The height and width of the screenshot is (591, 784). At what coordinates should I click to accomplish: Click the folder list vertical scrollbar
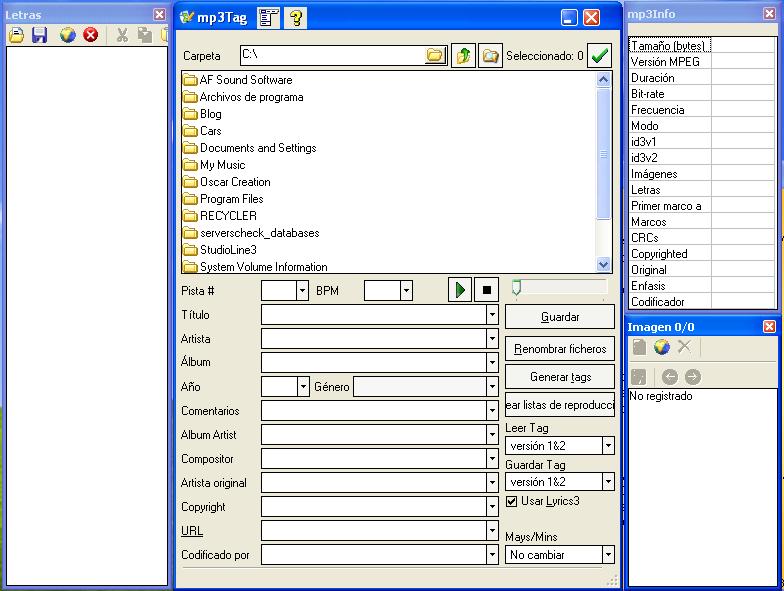604,154
